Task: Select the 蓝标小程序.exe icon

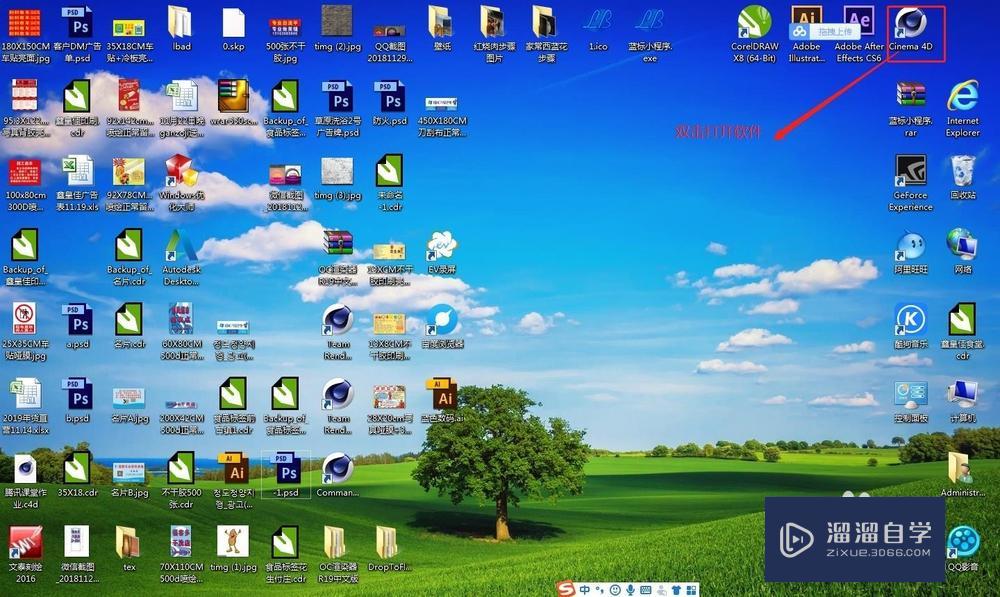Action: pos(650,34)
